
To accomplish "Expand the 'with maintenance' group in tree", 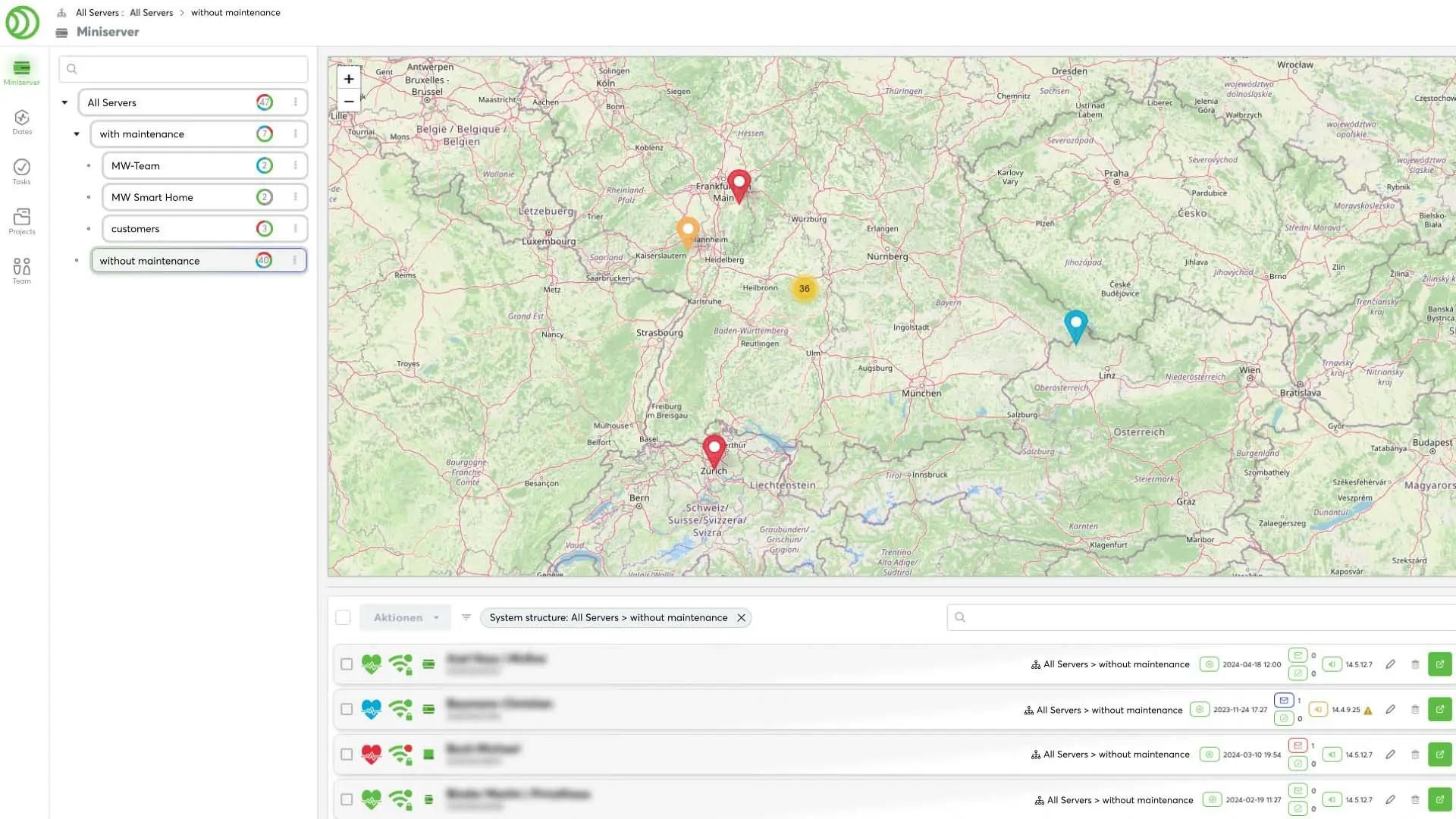I will 76,133.
